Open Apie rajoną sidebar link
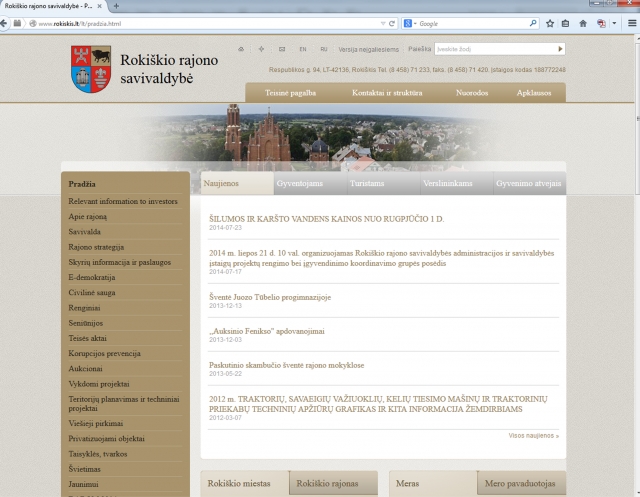The image size is (640, 497). [x=87, y=217]
